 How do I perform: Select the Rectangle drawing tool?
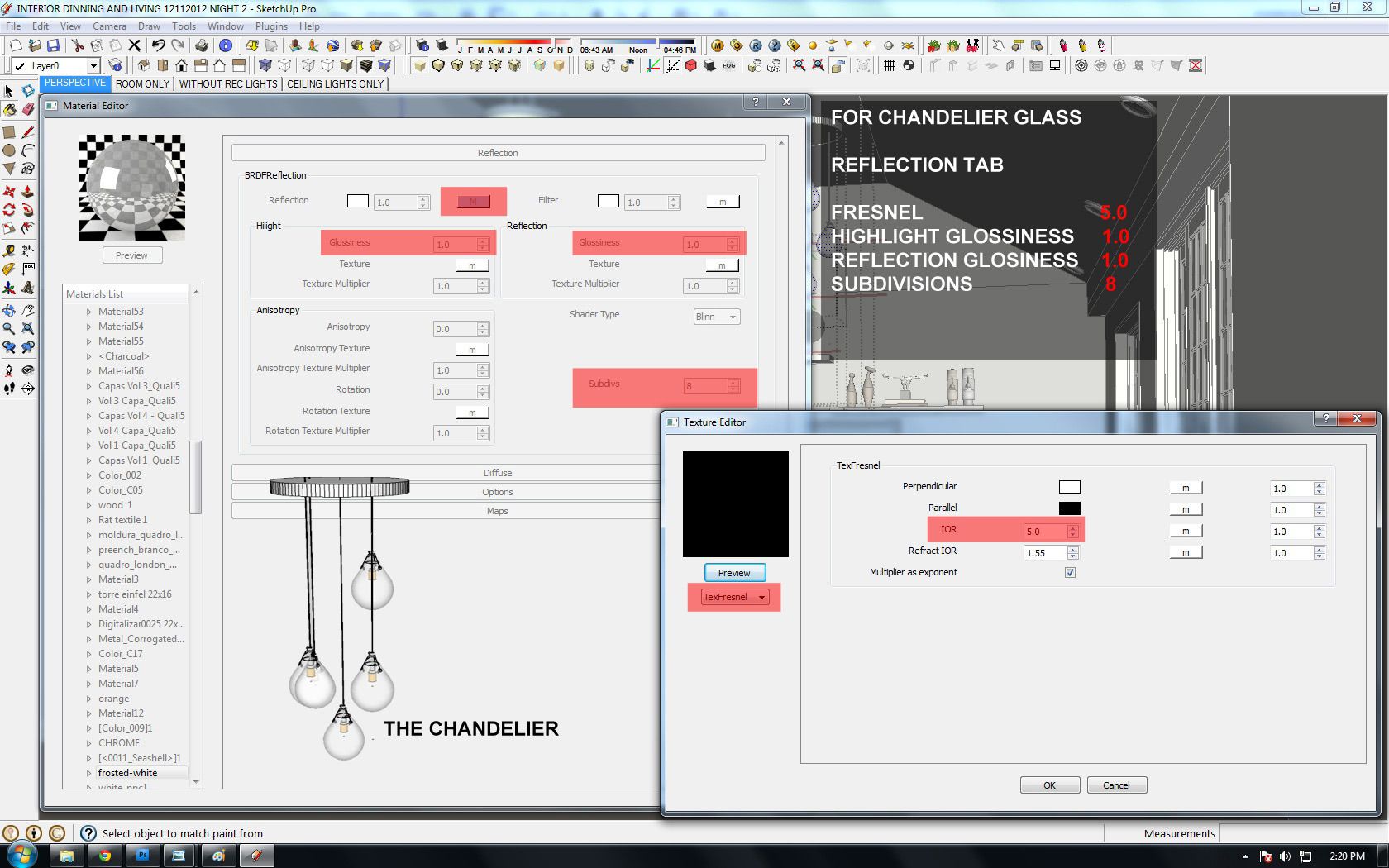(9, 132)
